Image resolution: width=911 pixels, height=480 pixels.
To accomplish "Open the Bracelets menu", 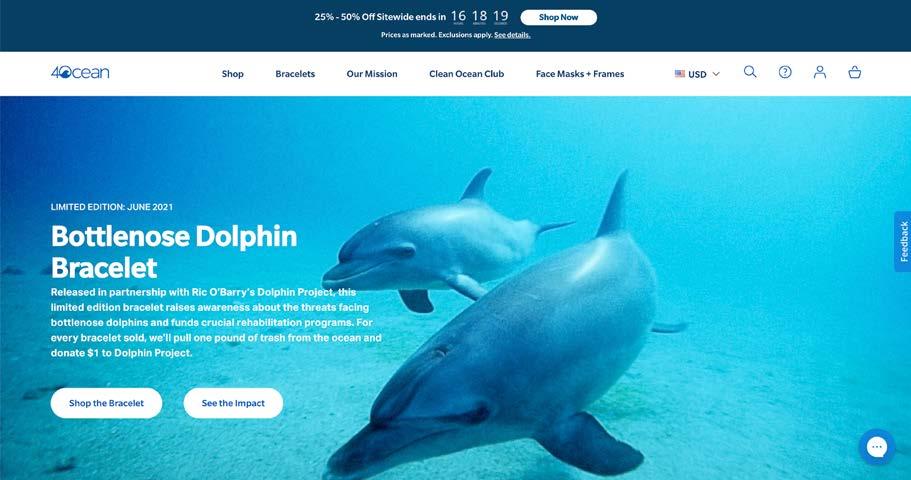I will coord(295,74).
